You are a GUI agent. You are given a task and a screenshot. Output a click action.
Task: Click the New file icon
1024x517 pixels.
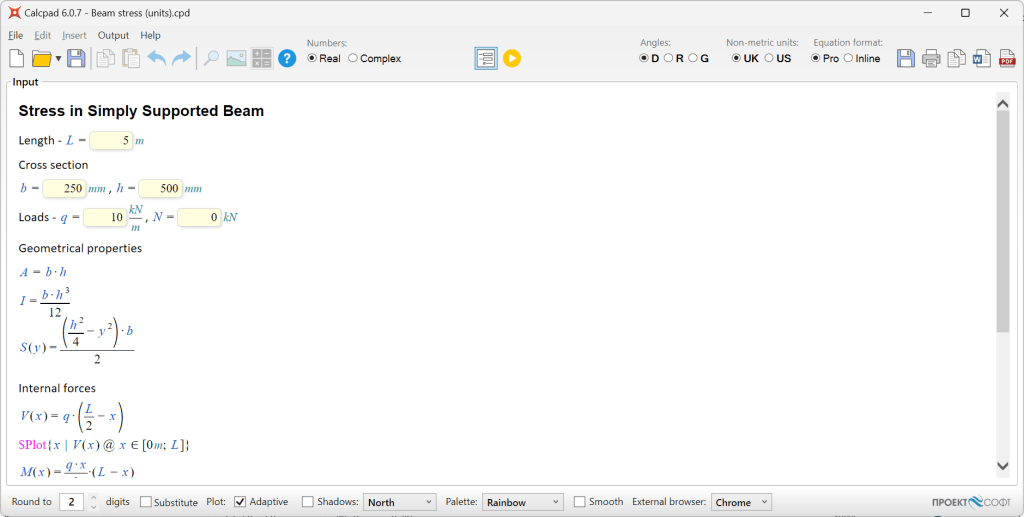pyautogui.click(x=16, y=59)
